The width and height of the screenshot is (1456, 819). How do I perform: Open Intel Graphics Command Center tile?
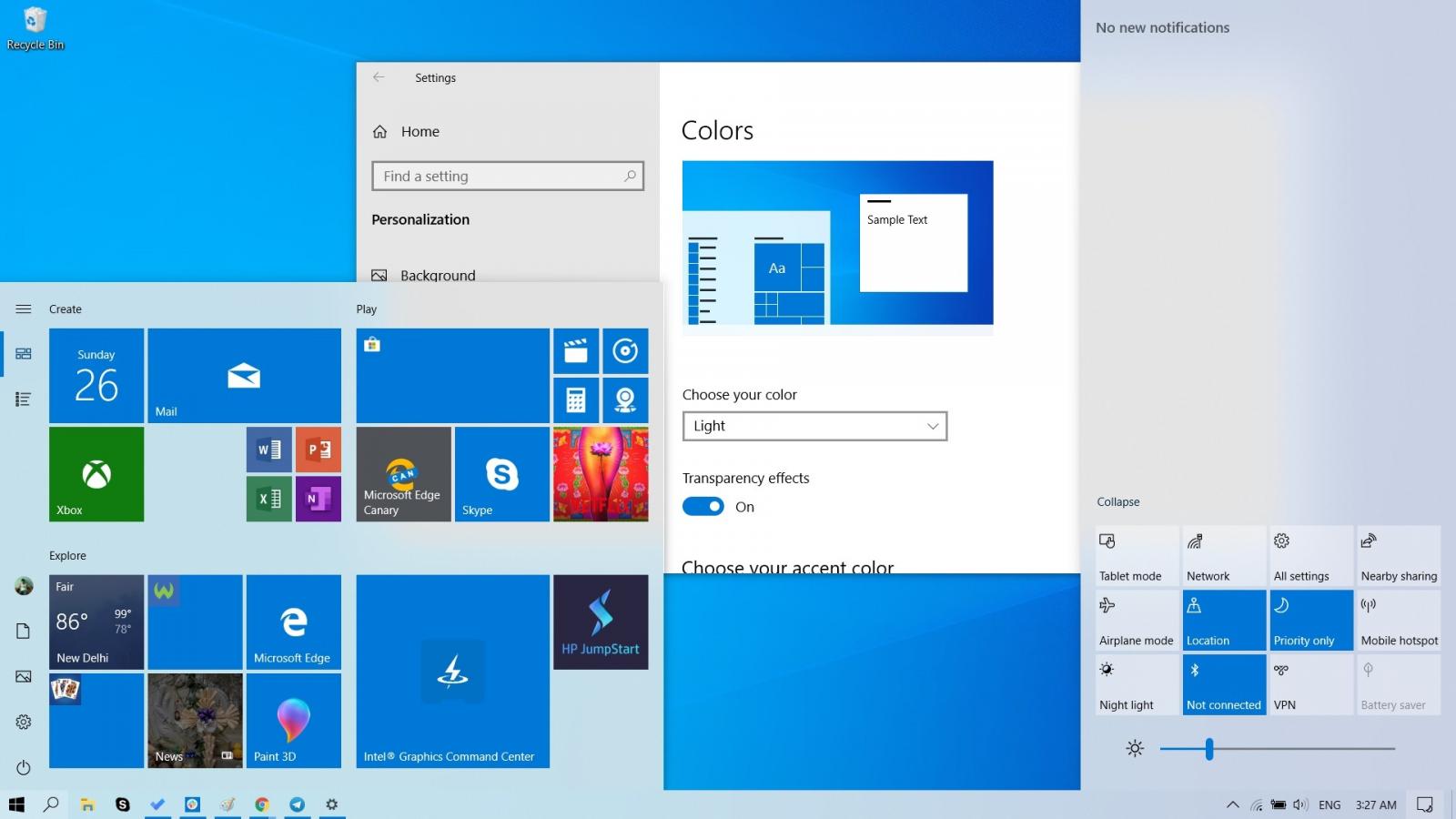click(x=452, y=672)
